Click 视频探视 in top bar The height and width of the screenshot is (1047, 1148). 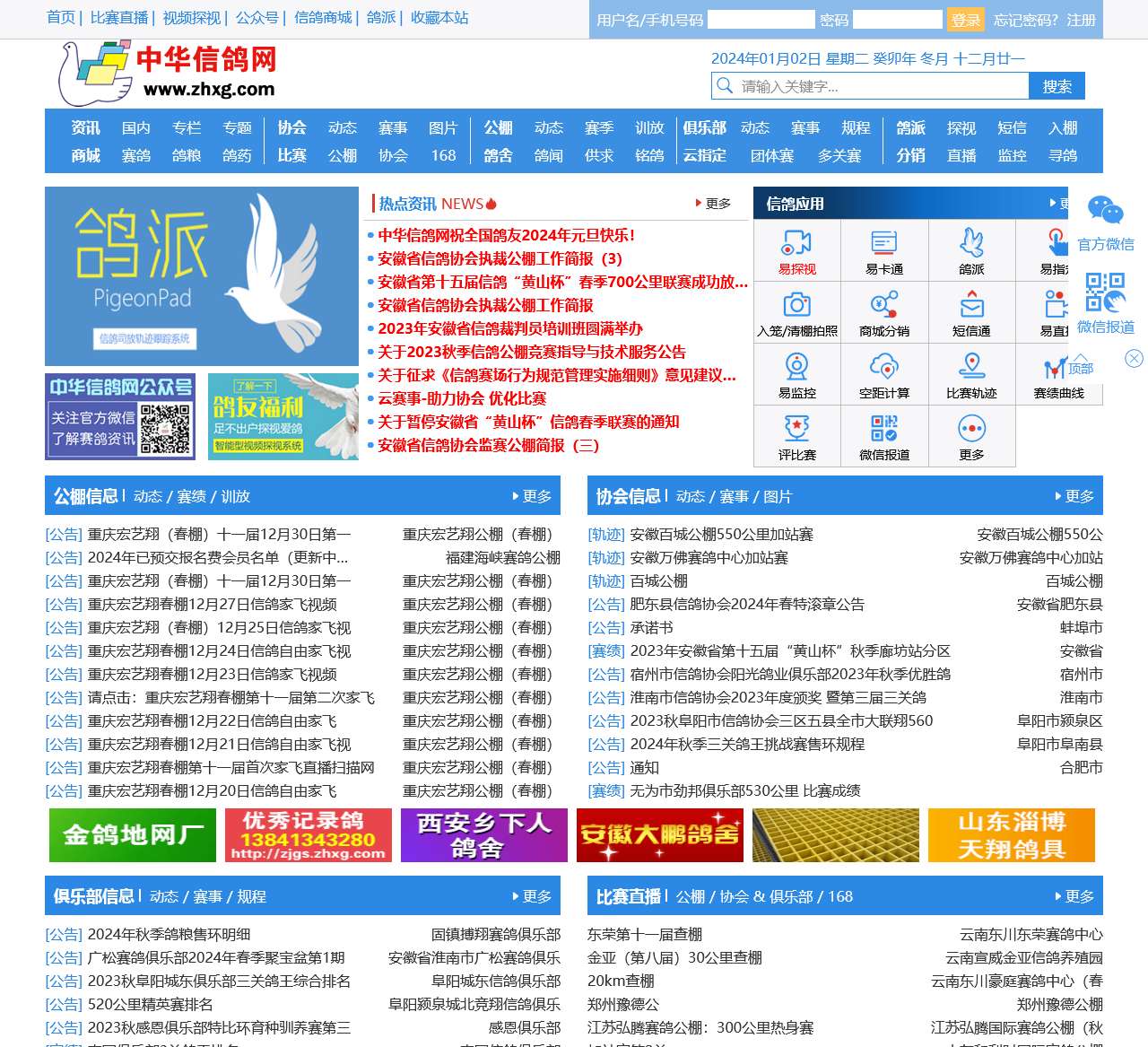192,17
